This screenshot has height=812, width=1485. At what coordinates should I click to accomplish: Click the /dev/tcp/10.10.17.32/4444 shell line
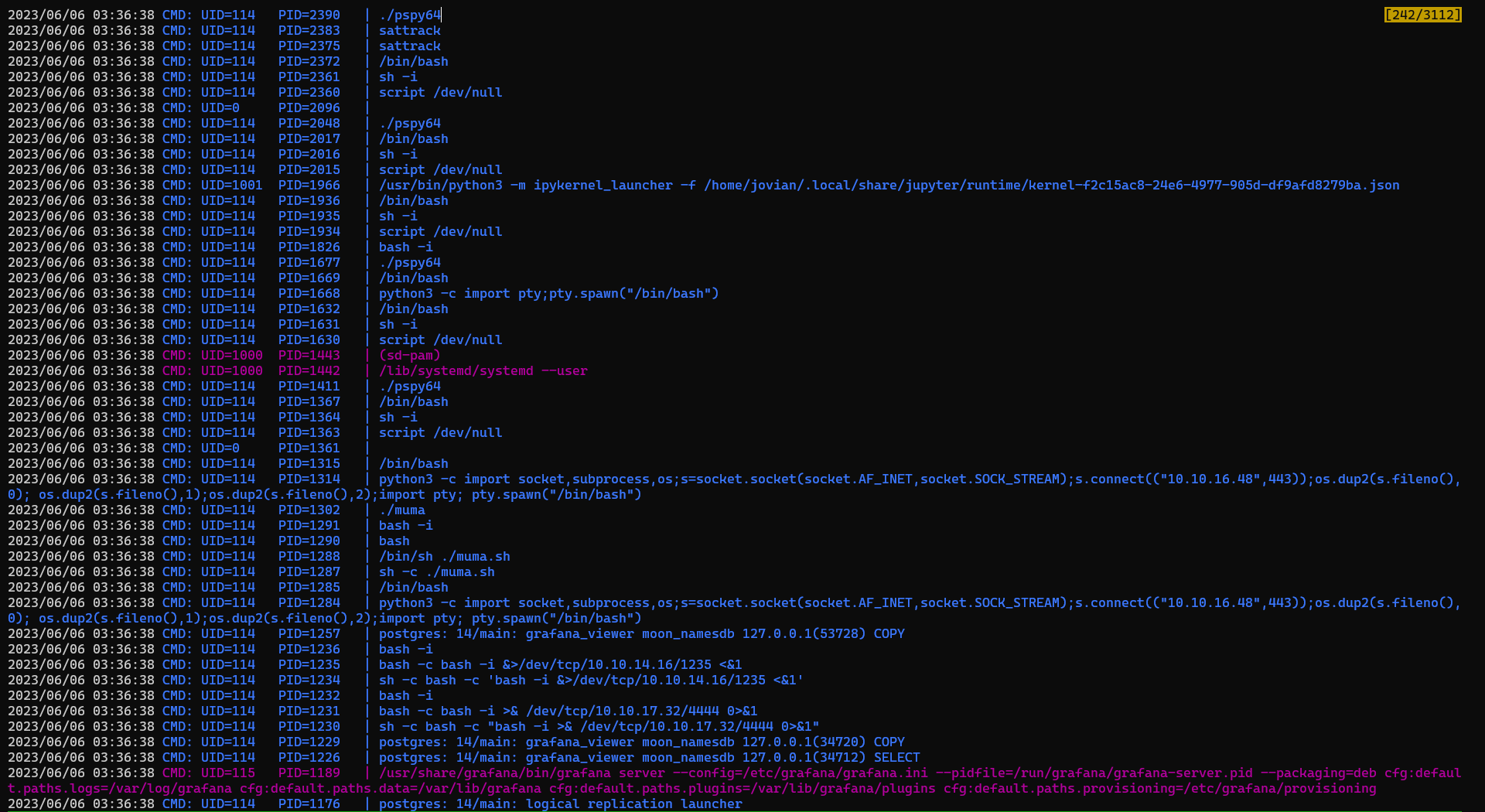(567, 711)
